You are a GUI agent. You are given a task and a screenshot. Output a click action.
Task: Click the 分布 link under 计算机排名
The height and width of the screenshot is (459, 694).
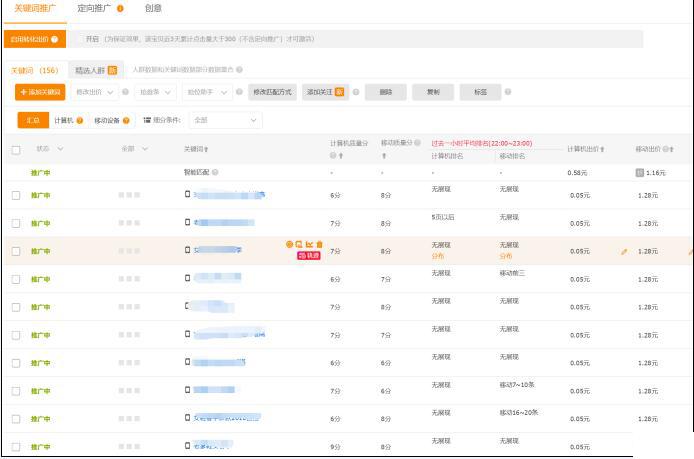(x=438, y=256)
